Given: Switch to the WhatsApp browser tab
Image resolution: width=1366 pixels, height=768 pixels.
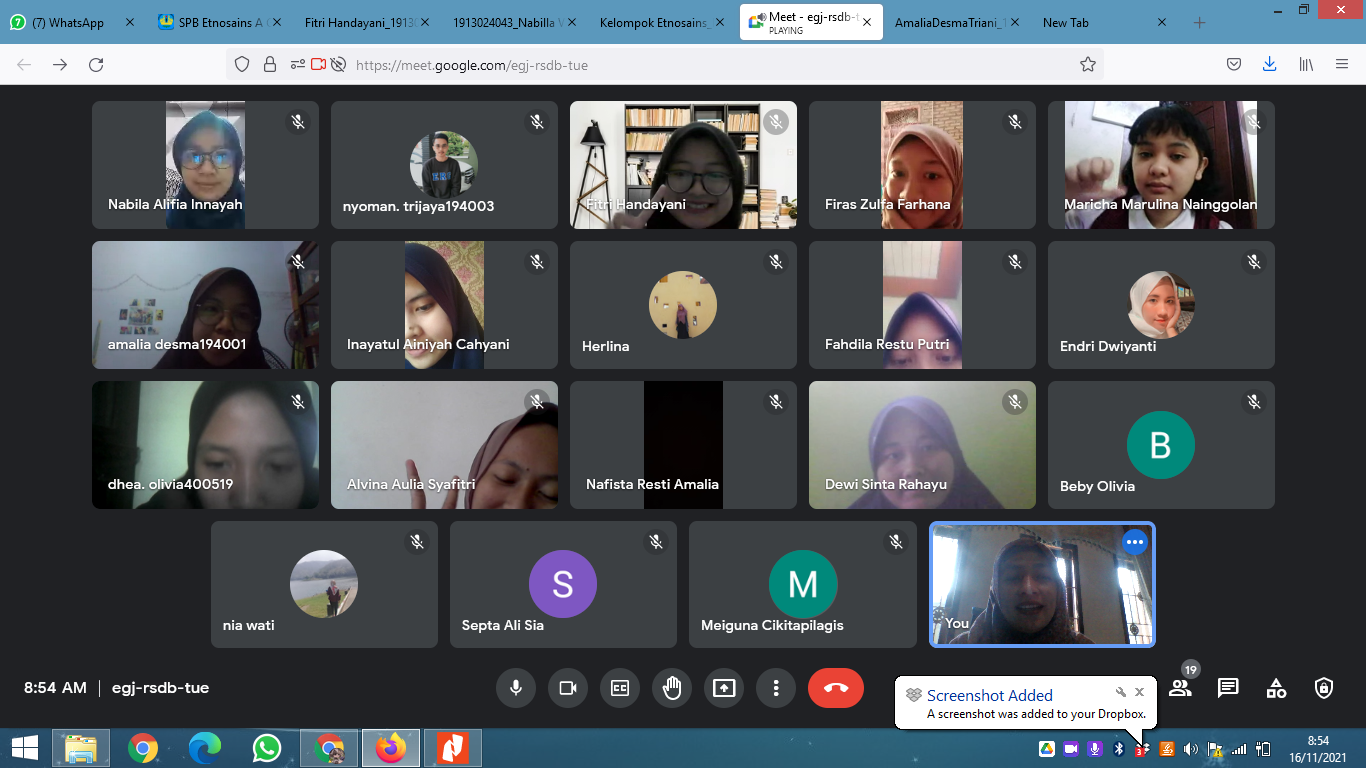Looking at the screenshot, I should 68,23.
